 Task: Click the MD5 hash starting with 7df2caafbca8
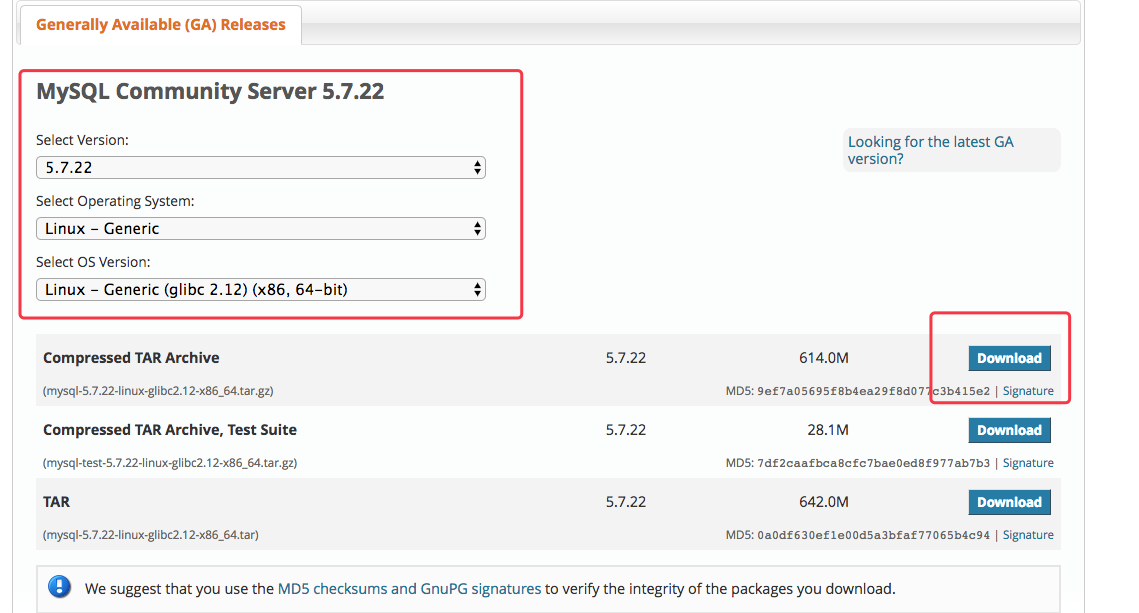coord(873,463)
